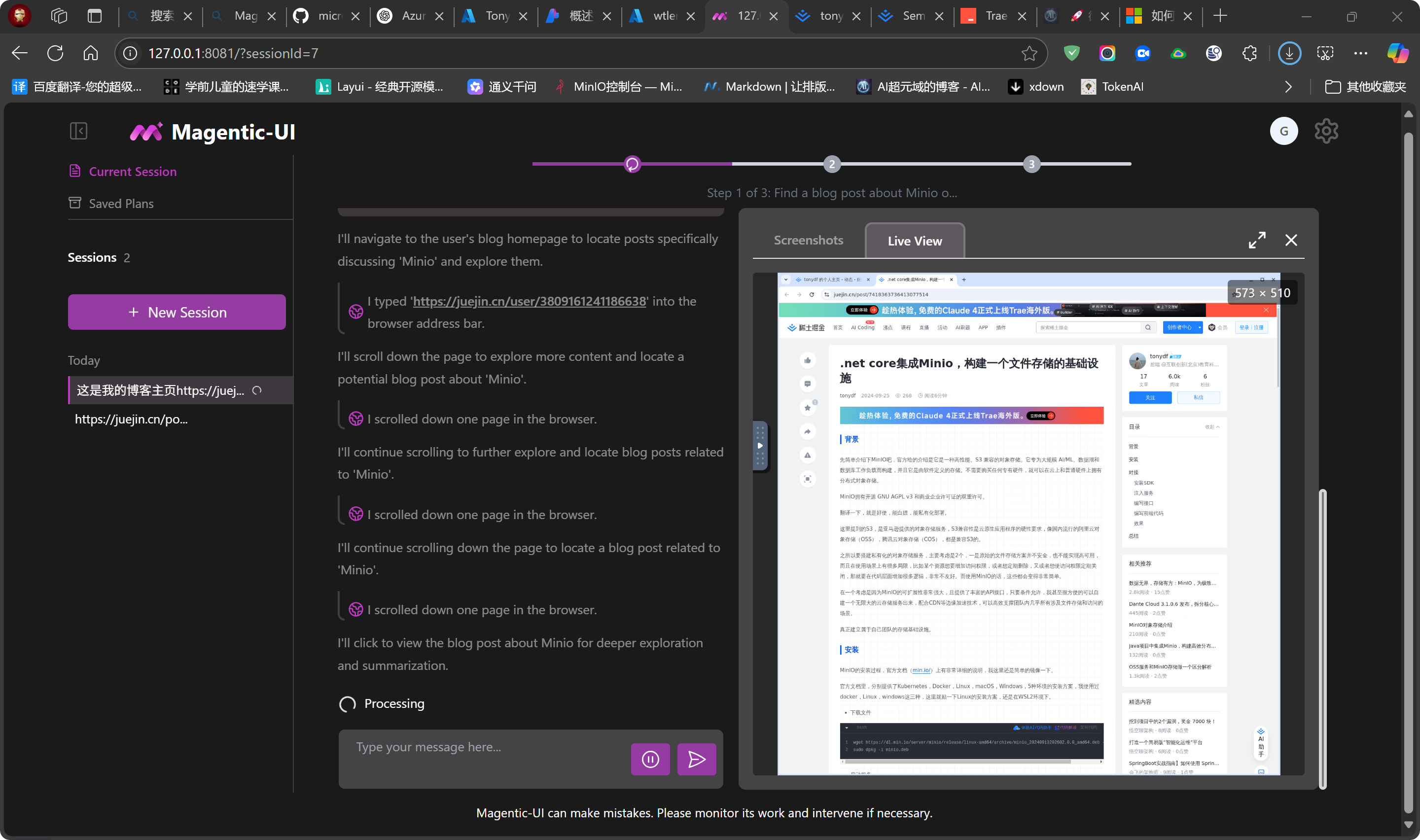
Task: Expand Live View to fullscreen
Action: [x=1257, y=240]
